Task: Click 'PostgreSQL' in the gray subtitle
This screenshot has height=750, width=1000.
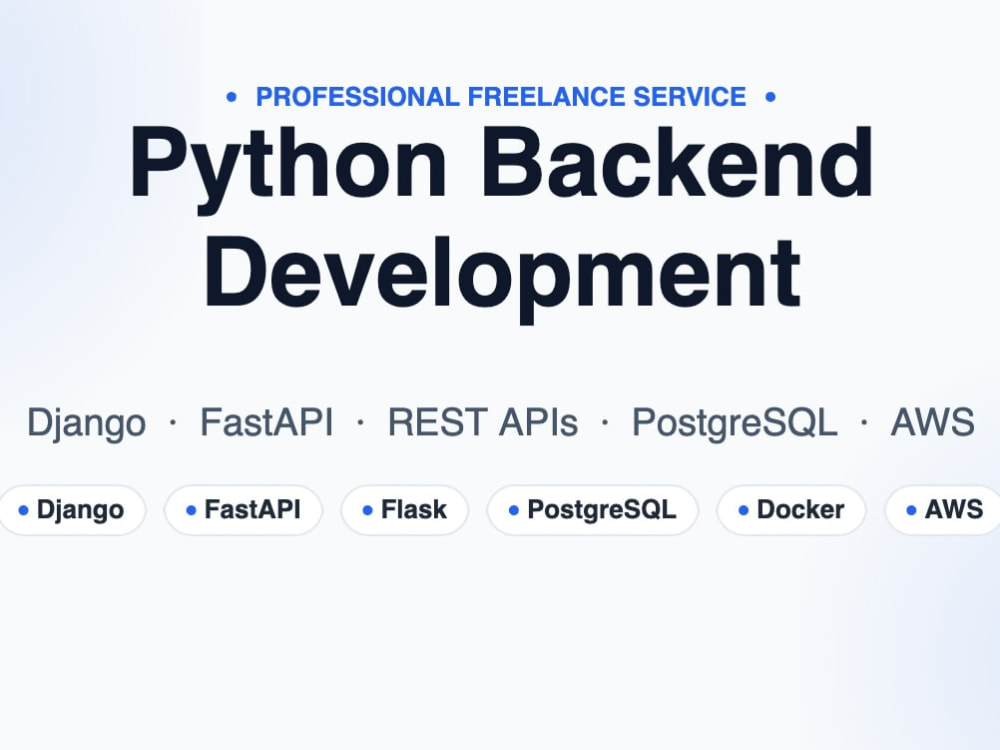Action: [734, 423]
